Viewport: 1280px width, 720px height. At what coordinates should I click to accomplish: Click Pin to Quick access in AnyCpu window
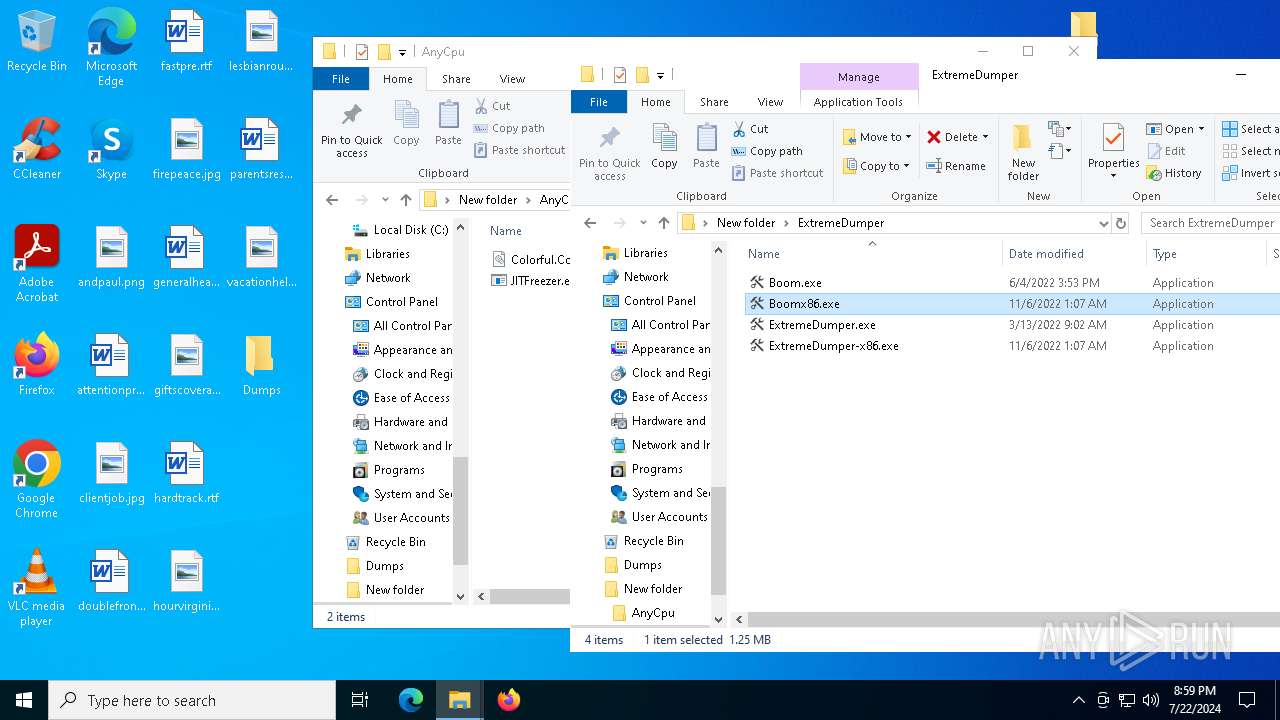pyautogui.click(x=351, y=130)
